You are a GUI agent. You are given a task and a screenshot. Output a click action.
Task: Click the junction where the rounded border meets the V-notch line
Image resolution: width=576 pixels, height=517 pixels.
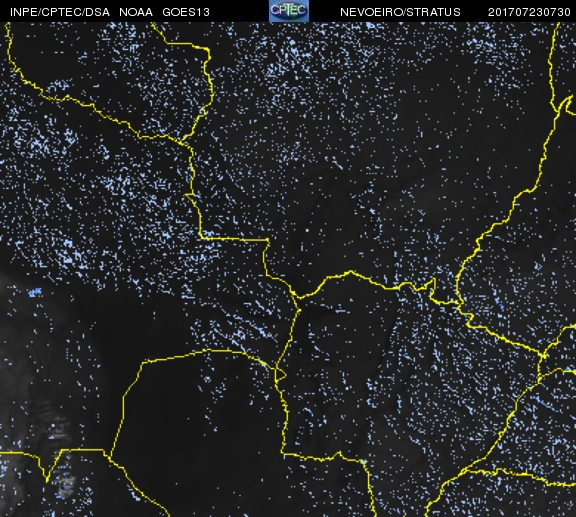(x=110, y=457)
